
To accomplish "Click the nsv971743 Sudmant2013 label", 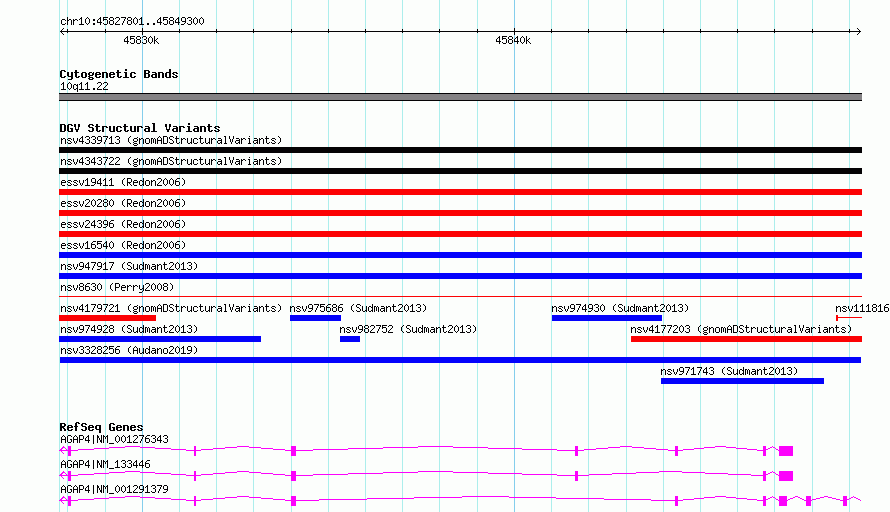I will 729,371.
